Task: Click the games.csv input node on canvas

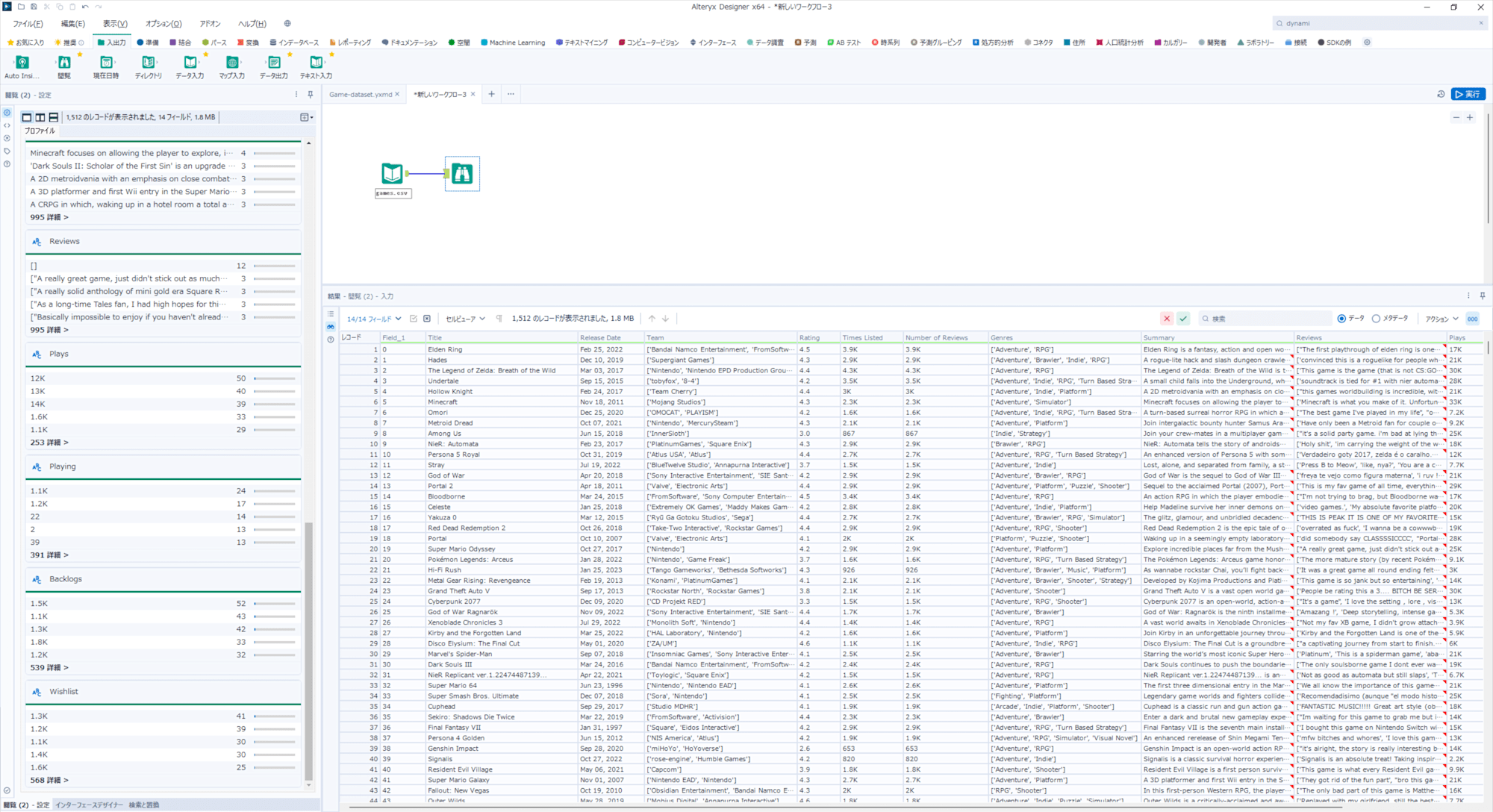Action: pos(393,173)
